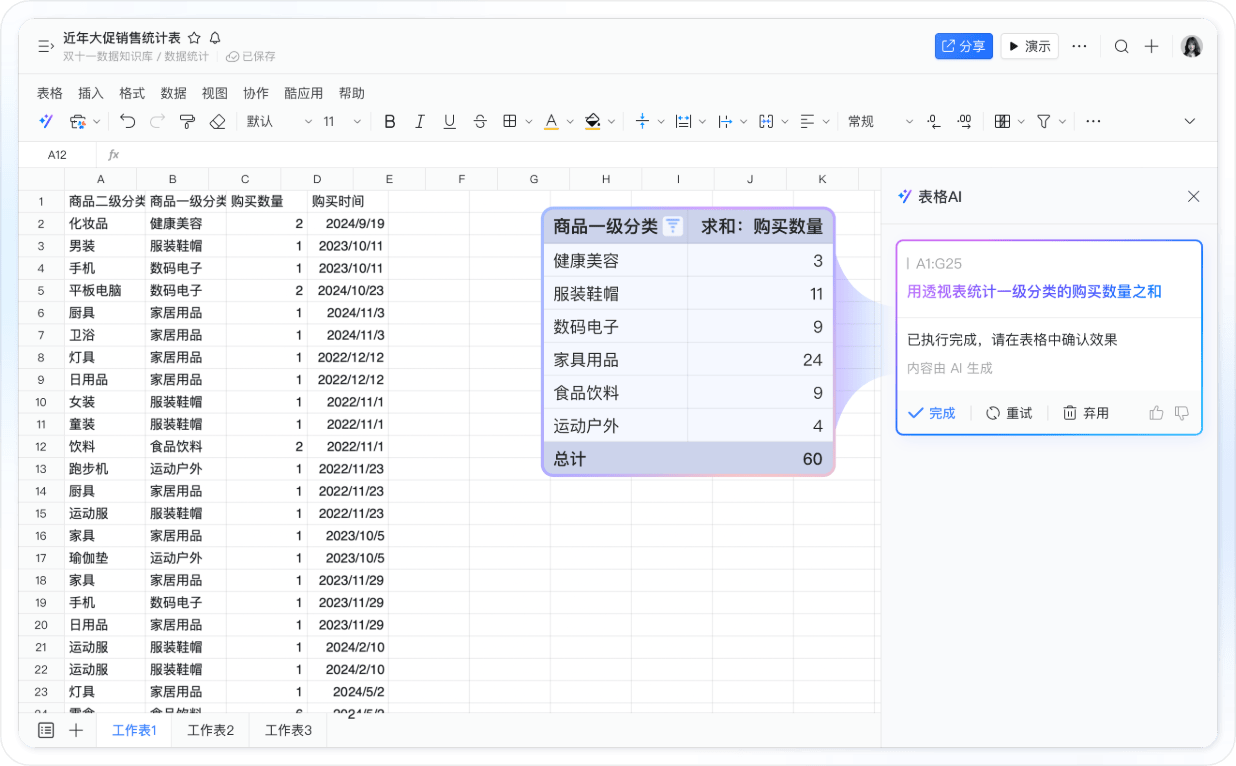Open the 表格 menu
Image resolution: width=1236 pixels, height=766 pixels.
click(50, 93)
